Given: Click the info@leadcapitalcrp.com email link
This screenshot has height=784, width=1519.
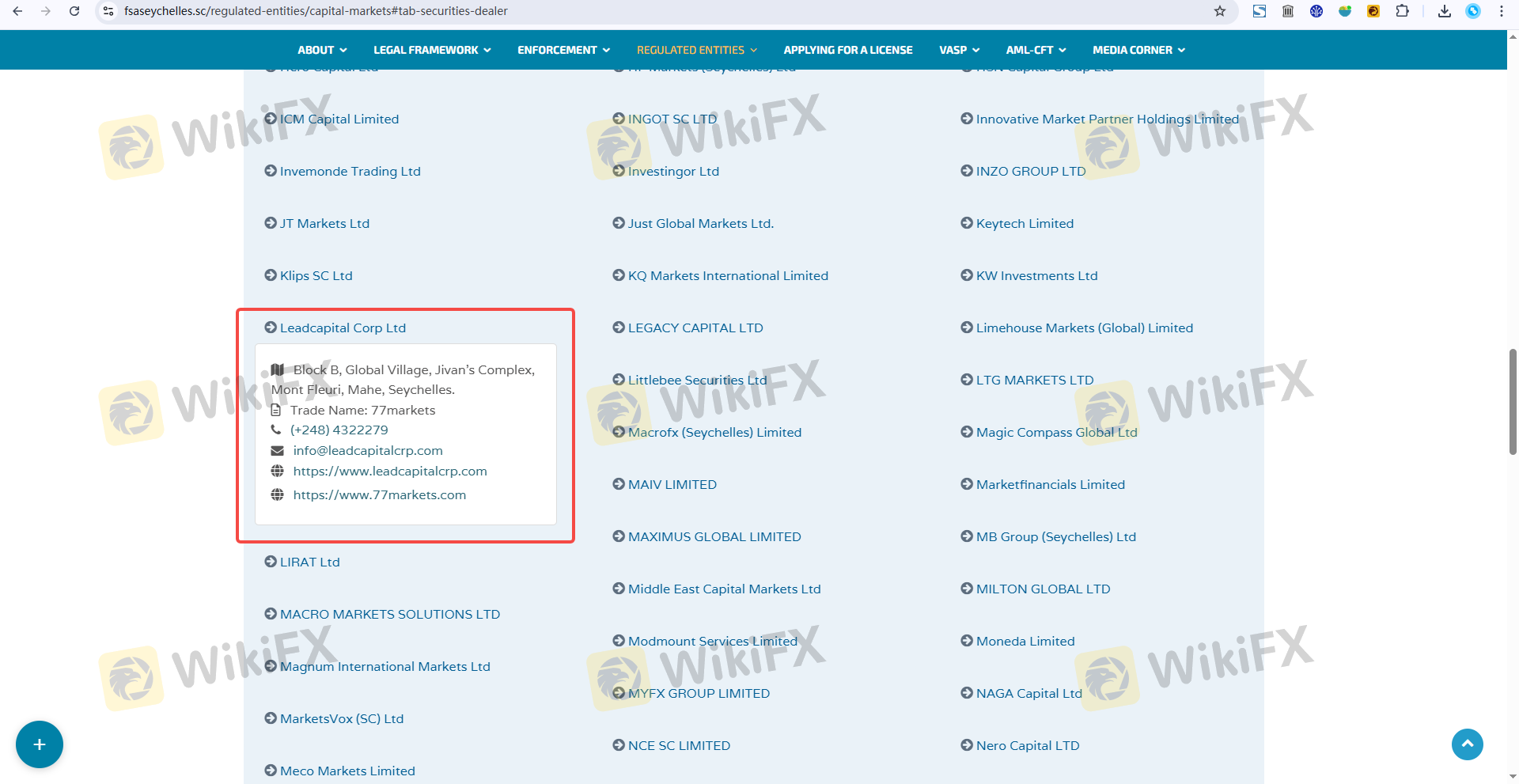Looking at the screenshot, I should coord(367,450).
